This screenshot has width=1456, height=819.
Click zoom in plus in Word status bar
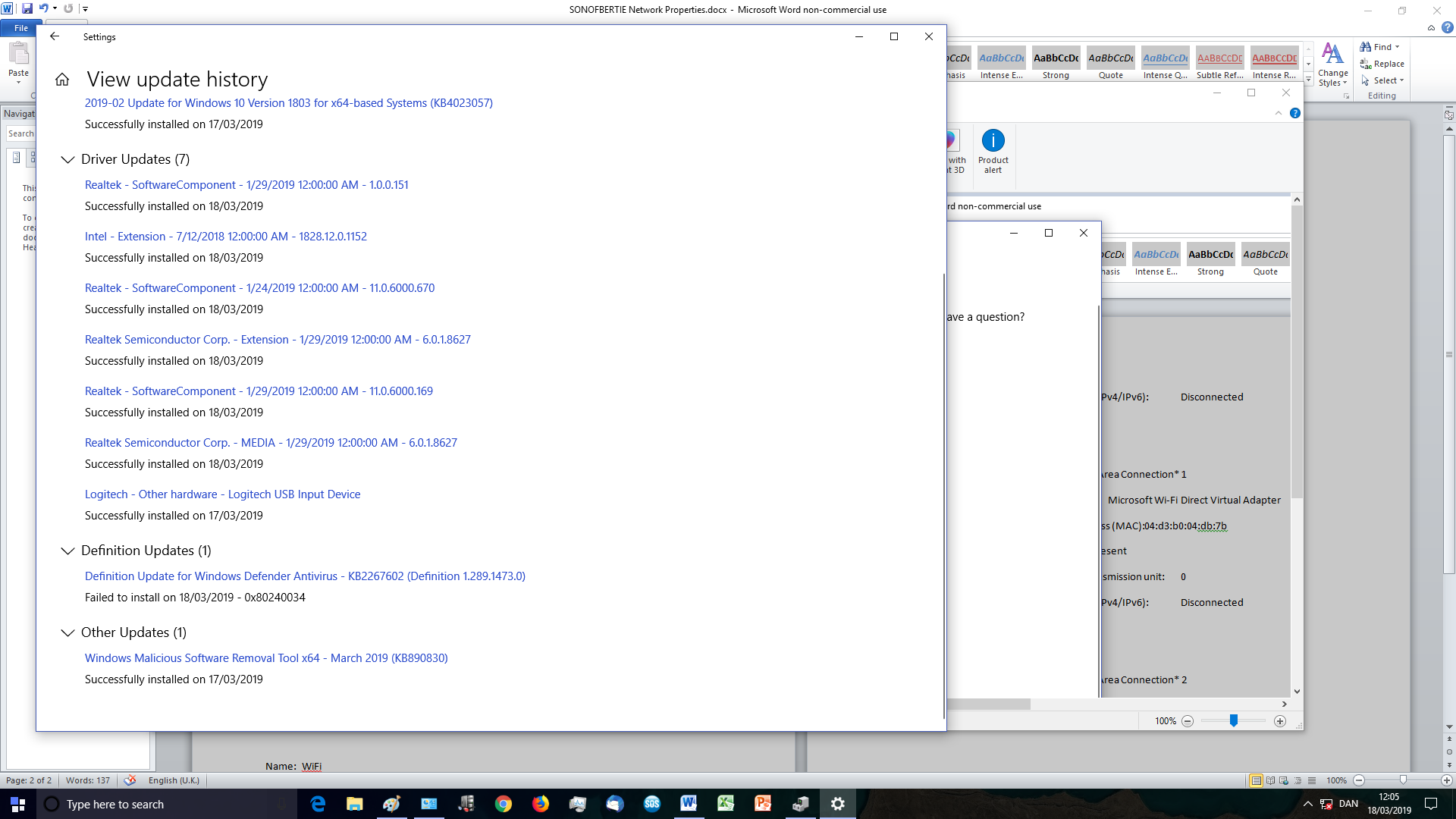tap(1447, 780)
